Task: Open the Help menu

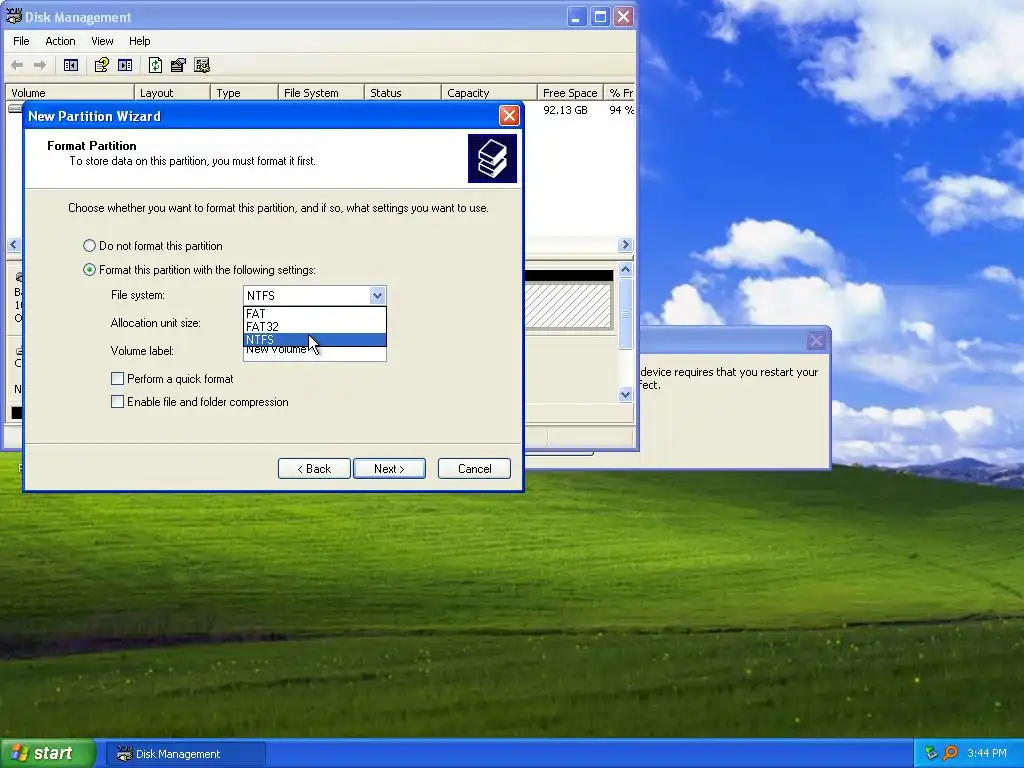Action: [139, 41]
